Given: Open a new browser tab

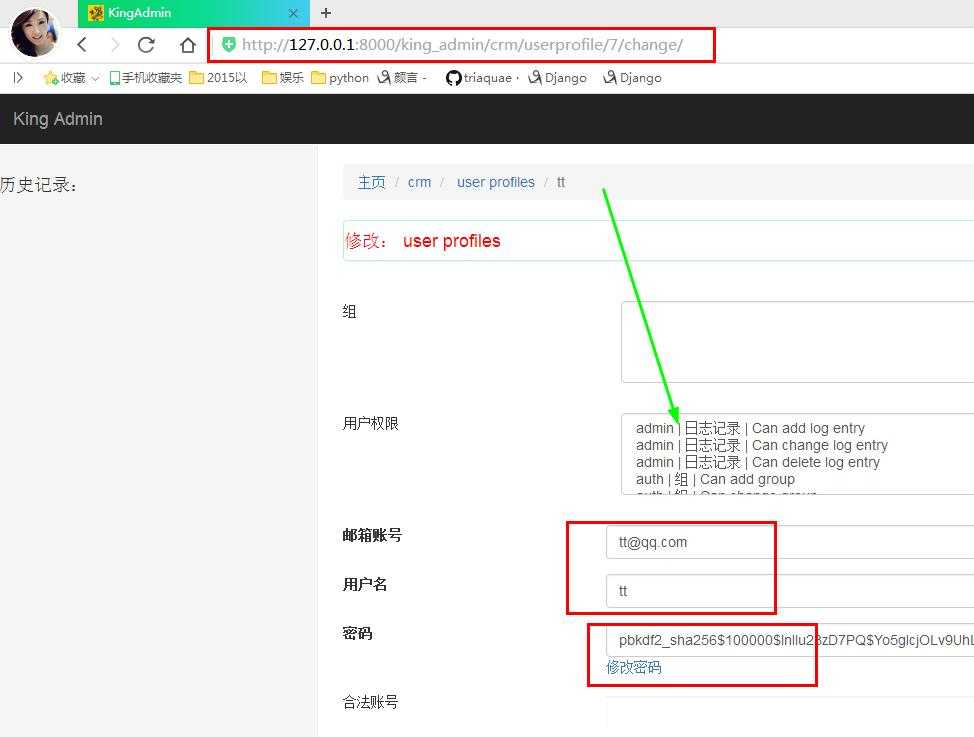Looking at the screenshot, I should click(x=325, y=12).
